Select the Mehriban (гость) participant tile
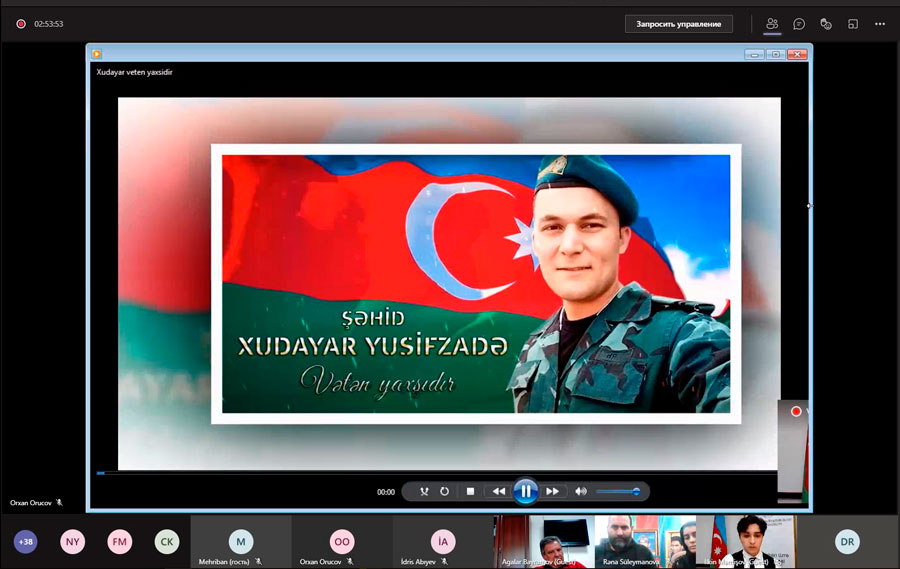Screen dimensions: 900x569 point(240,541)
